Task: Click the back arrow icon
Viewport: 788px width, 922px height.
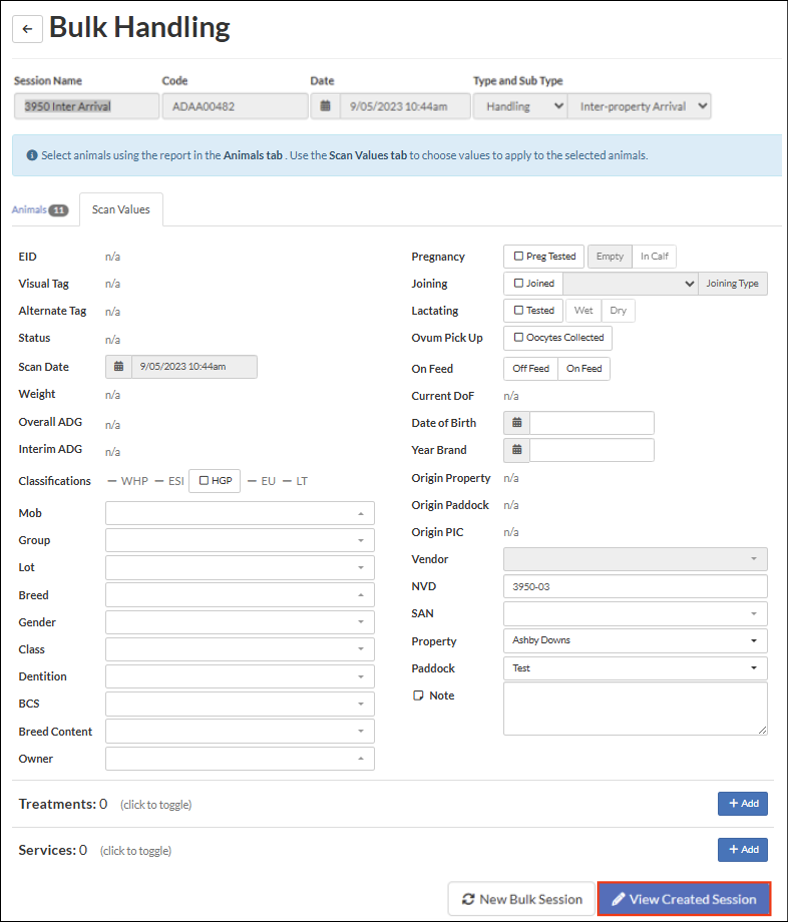Action: (27, 29)
